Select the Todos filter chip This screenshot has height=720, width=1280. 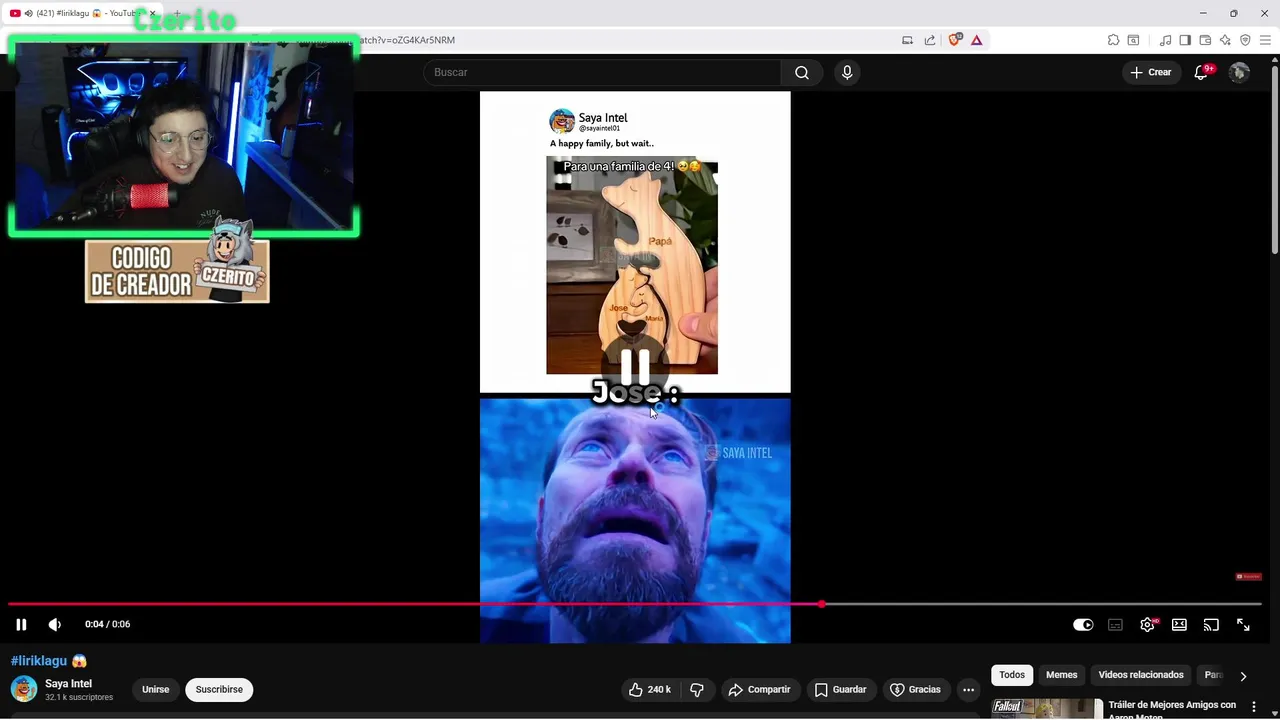pyautogui.click(x=1012, y=675)
